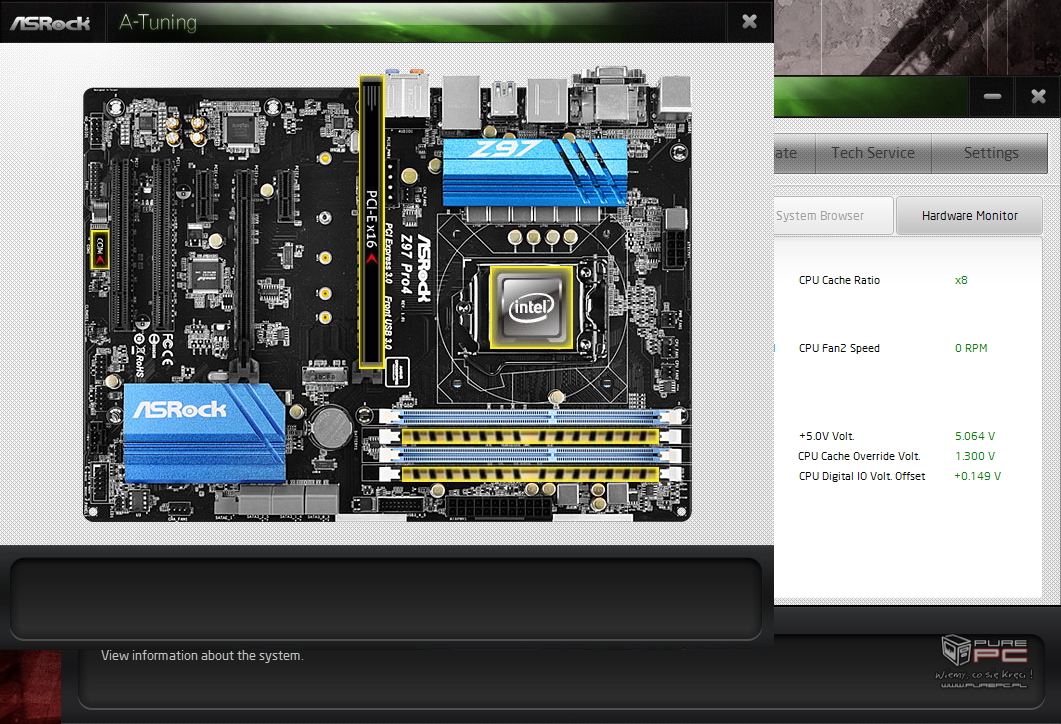Select the highlighted PCI-E x16 slot
Image resolution: width=1061 pixels, height=724 pixels.
pyautogui.click(x=371, y=221)
